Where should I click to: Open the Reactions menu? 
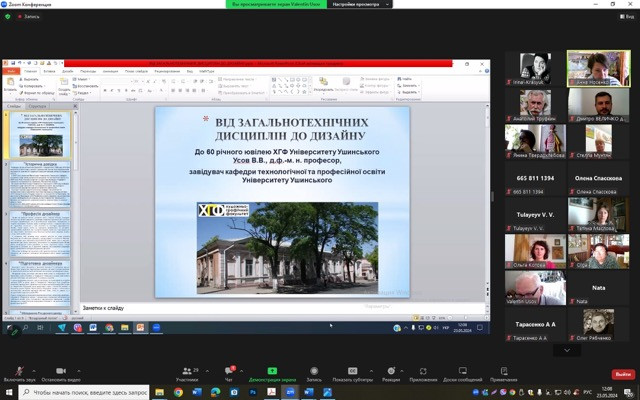coord(391,371)
